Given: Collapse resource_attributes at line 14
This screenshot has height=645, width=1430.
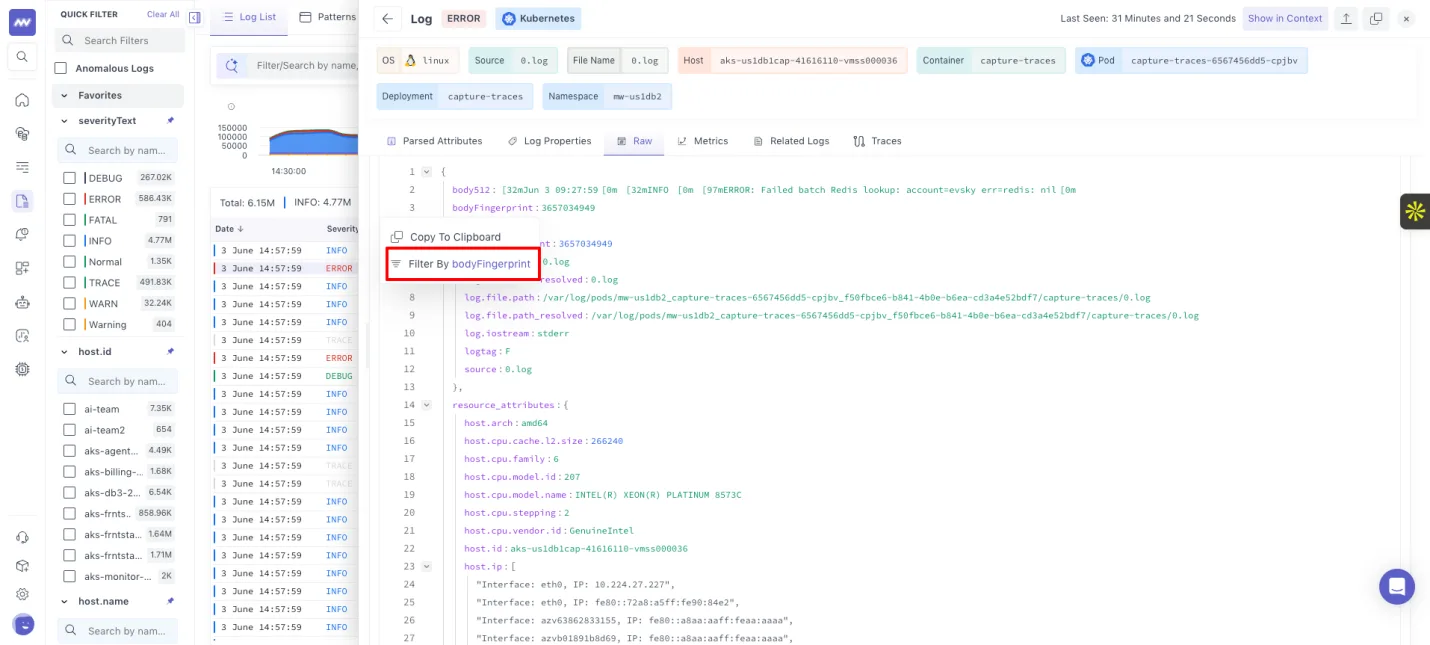Looking at the screenshot, I should click(427, 405).
